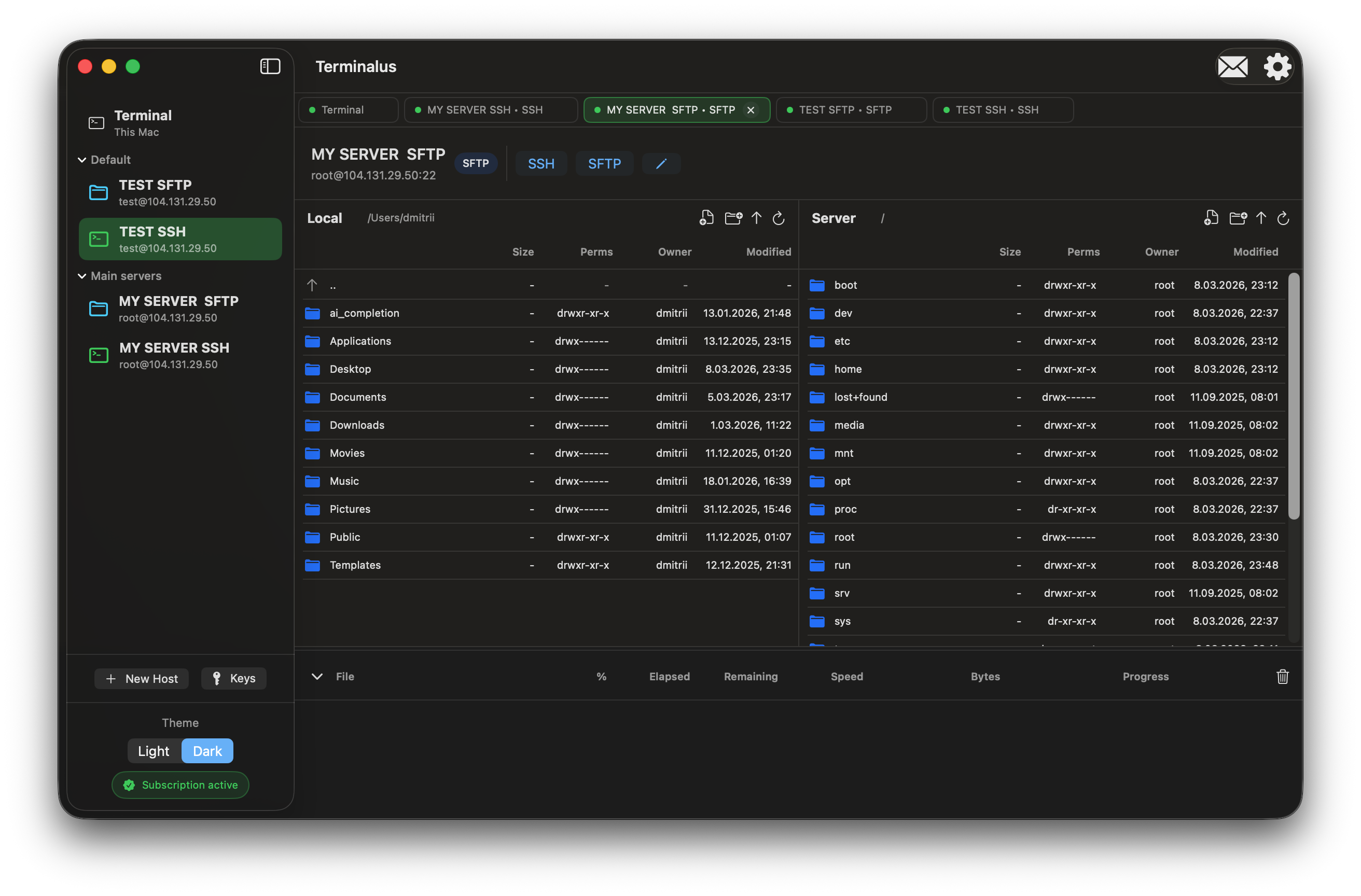
Task: Clear transfers using the trash icon
Action: coord(1283,677)
